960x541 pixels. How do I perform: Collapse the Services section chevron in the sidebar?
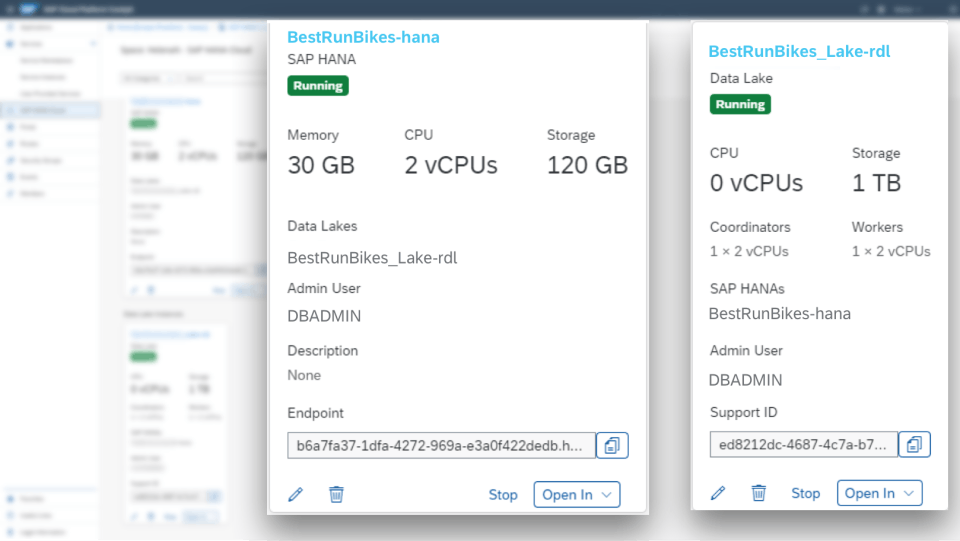point(94,45)
